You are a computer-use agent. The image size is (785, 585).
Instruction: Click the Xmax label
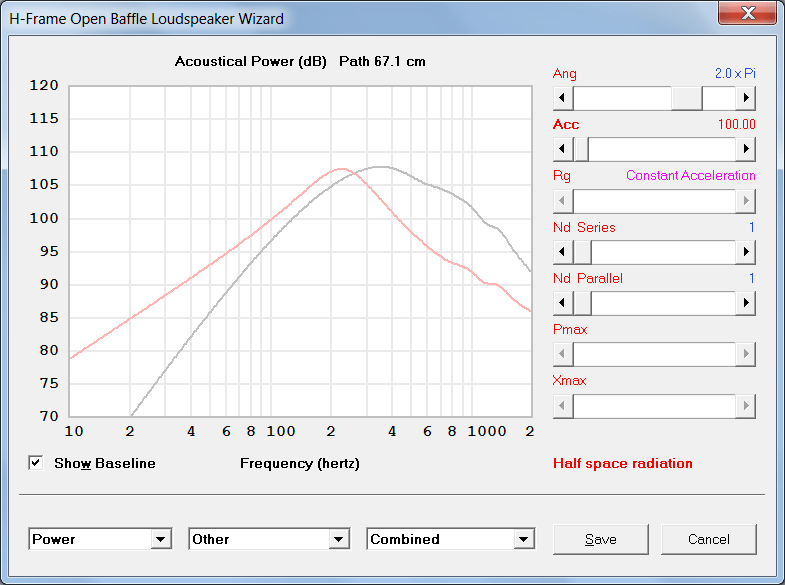tap(569, 380)
